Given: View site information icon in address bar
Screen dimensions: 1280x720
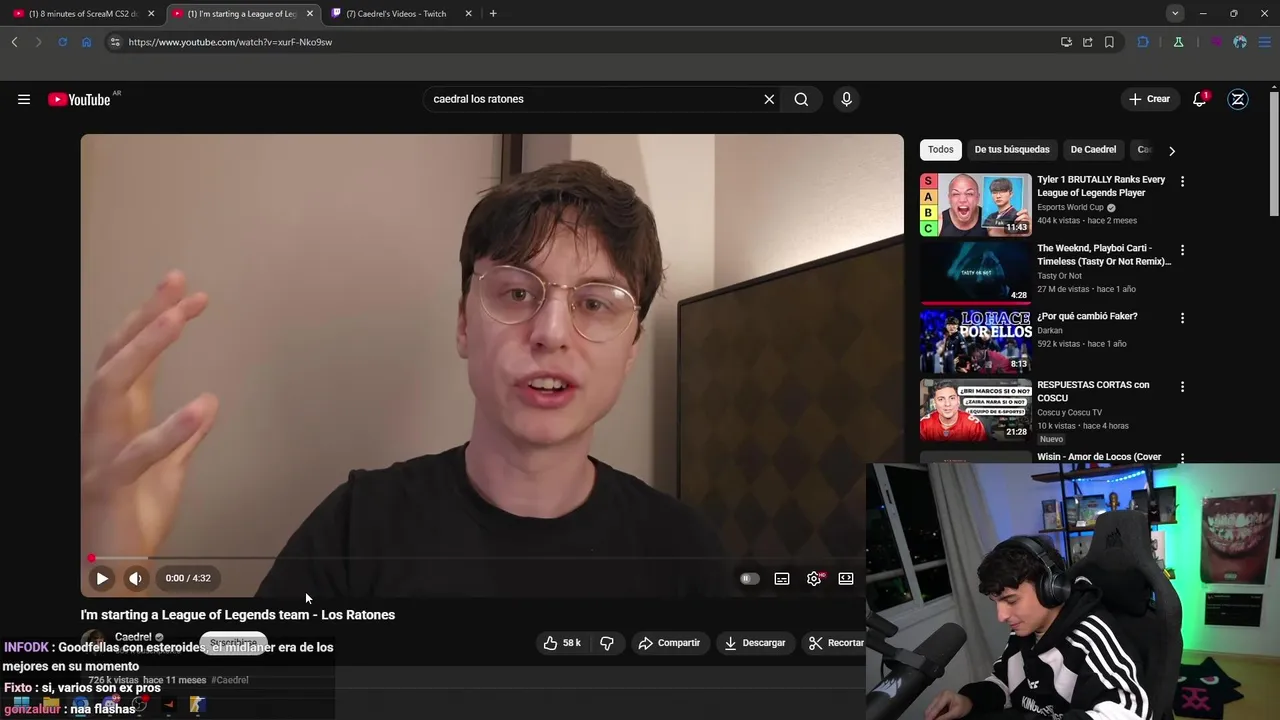Looking at the screenshot, I should pos(115,42).
